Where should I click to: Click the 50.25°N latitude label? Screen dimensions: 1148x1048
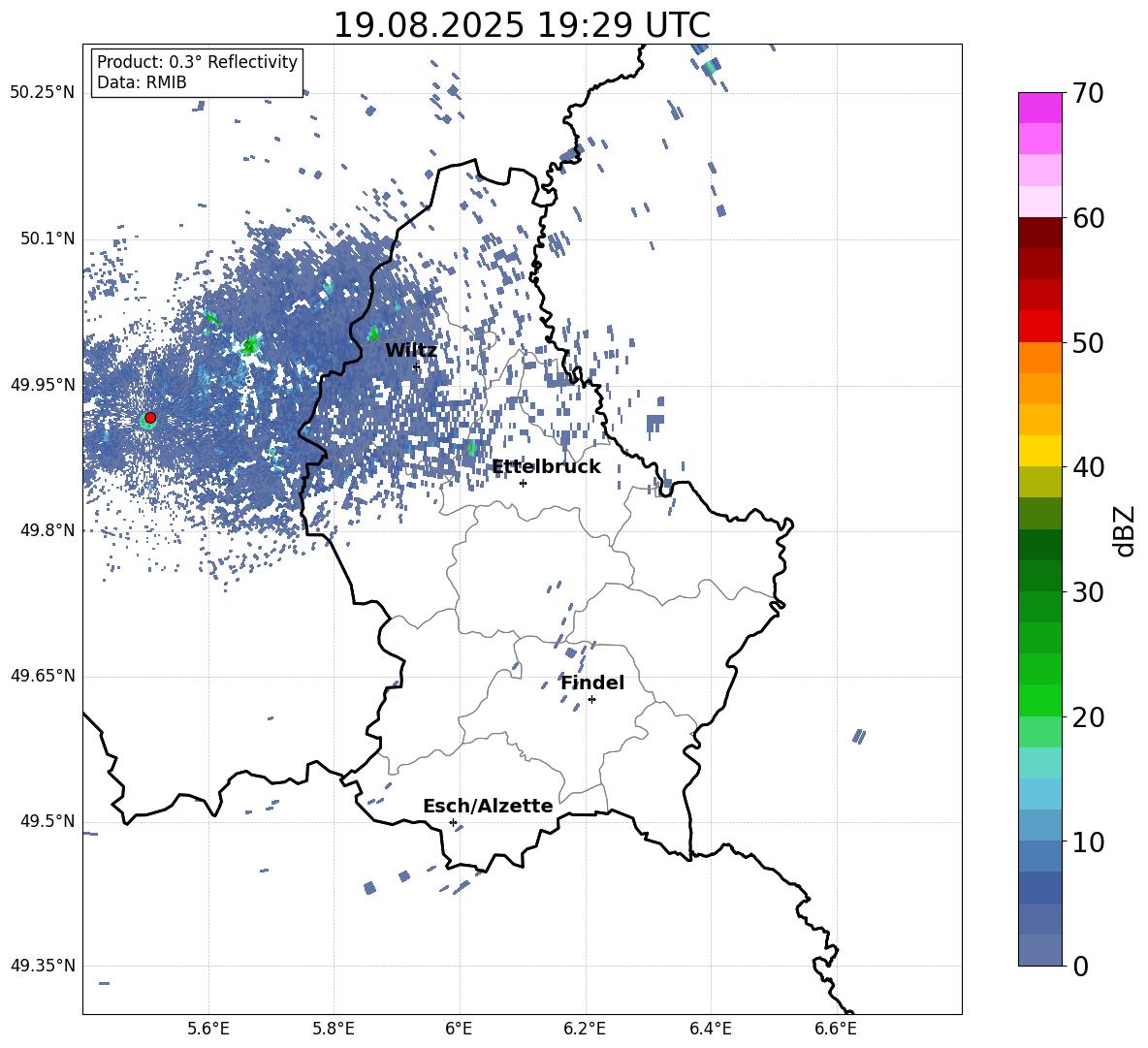tap(43, 93)
